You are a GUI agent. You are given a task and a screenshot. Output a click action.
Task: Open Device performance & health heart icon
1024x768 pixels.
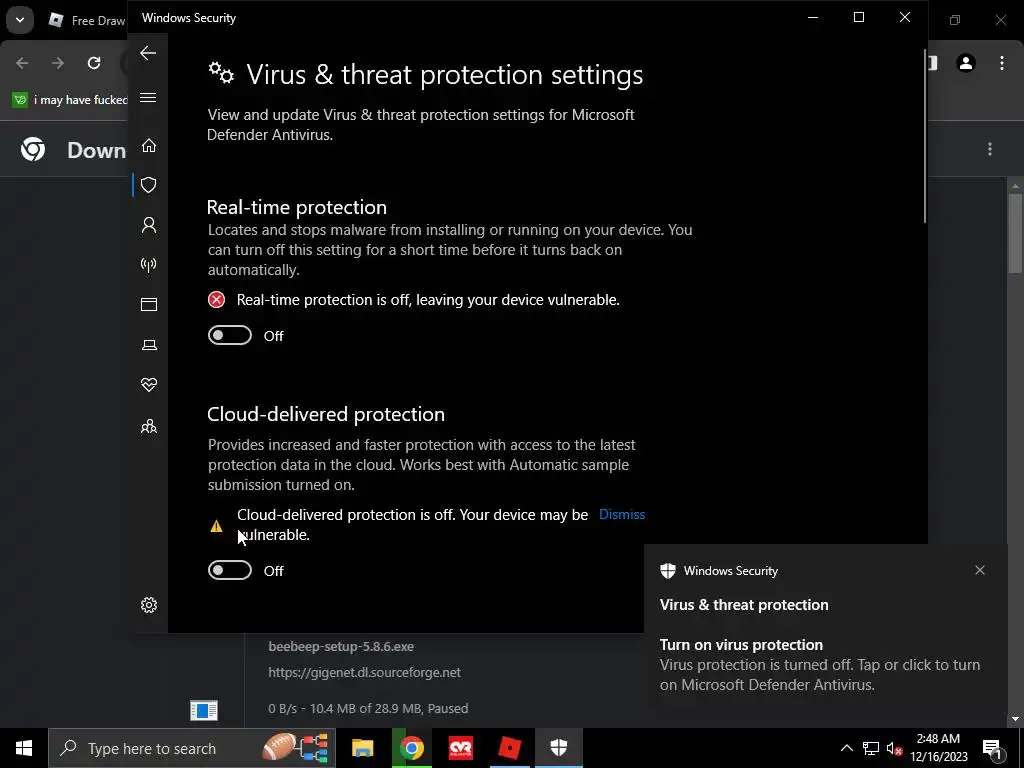pyautogui.click(x=149, y=385)
